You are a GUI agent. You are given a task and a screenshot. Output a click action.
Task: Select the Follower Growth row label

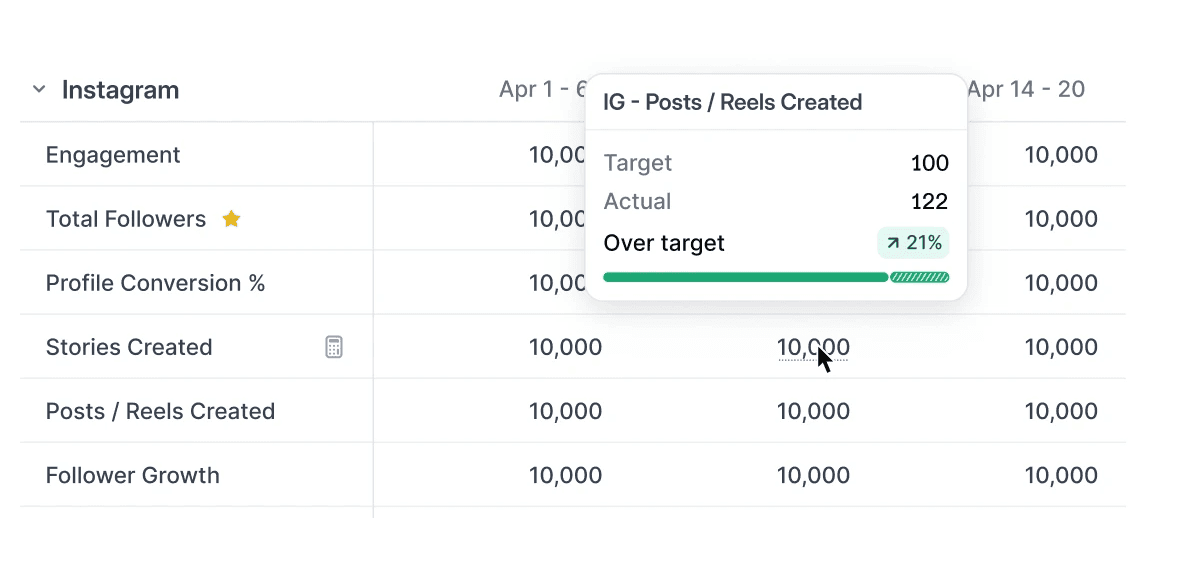click(132, 475)
